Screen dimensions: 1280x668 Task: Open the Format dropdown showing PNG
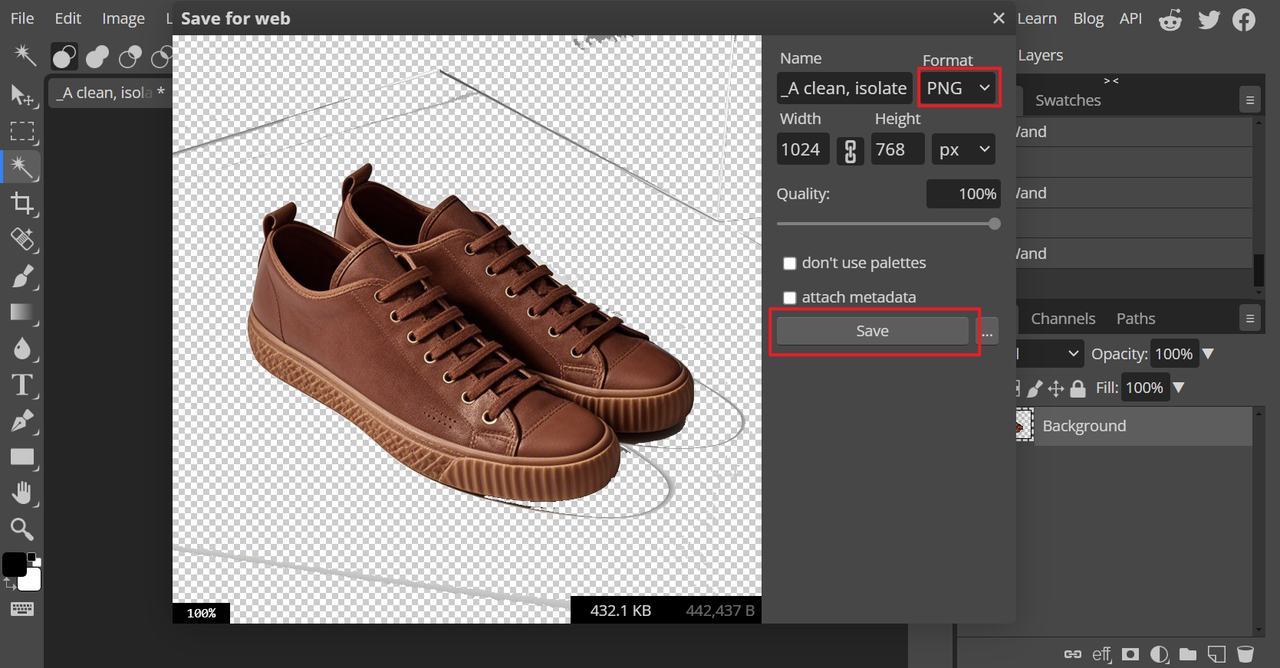[x=958, y=88]
